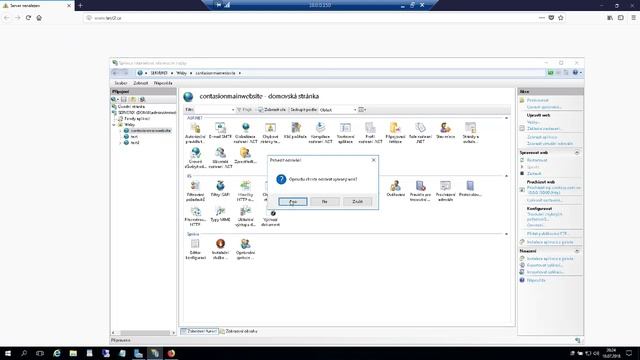Screen dimensions: 640x360
Task: Open the Ověřování icon
Action: point(395,189)
